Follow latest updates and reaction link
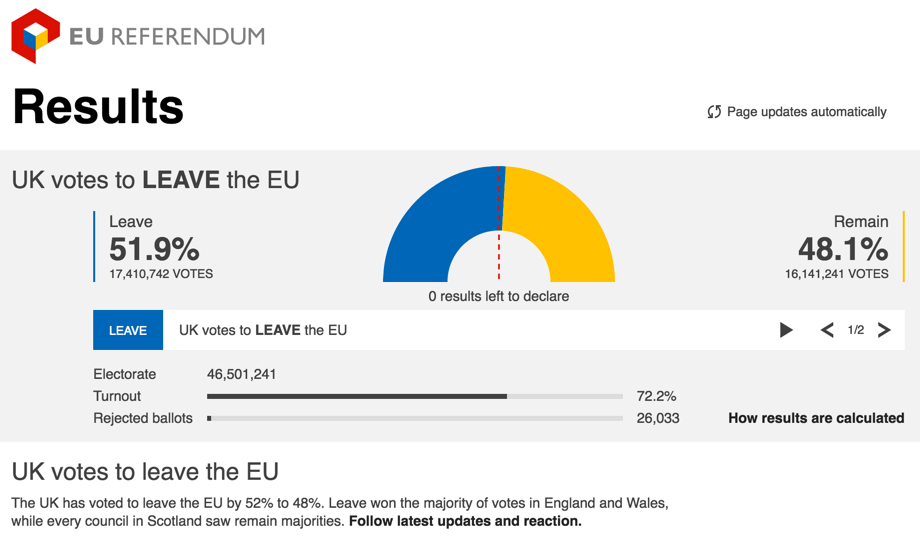This screenshot has width=920, height=545. tap(465, 521)
